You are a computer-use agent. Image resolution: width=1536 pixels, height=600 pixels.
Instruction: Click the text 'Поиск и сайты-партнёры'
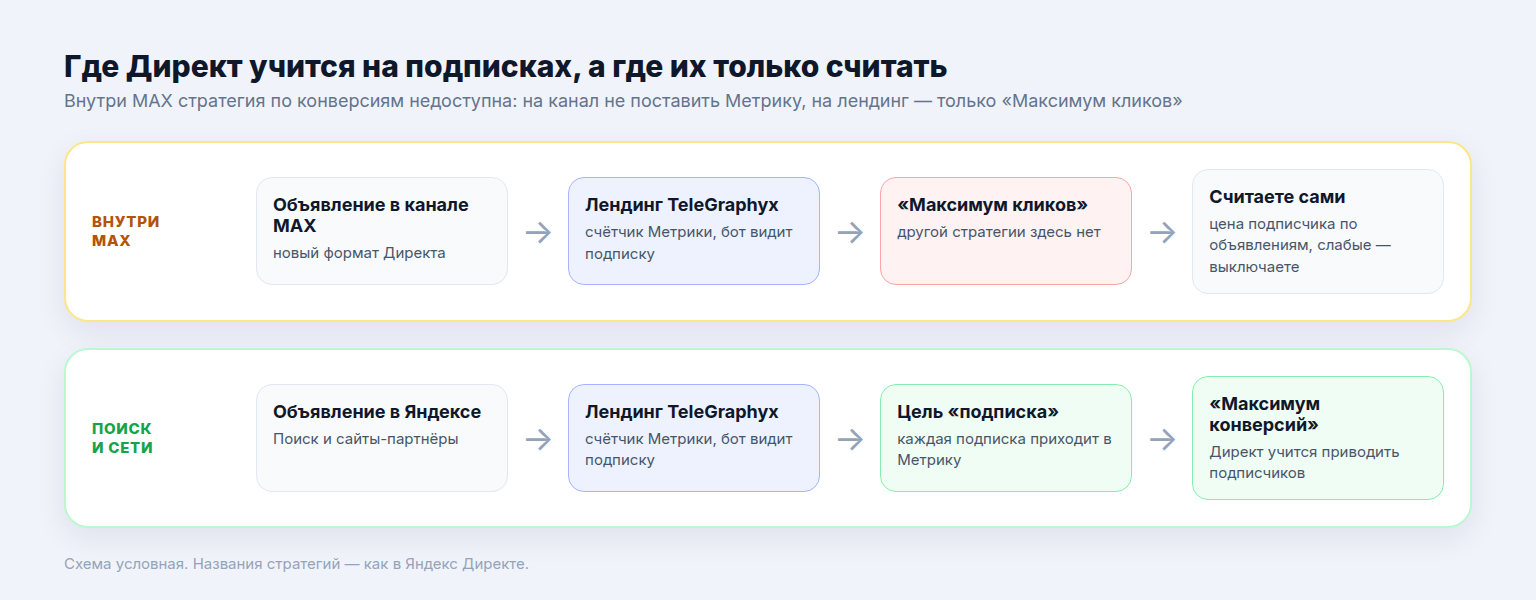point(365,439)
